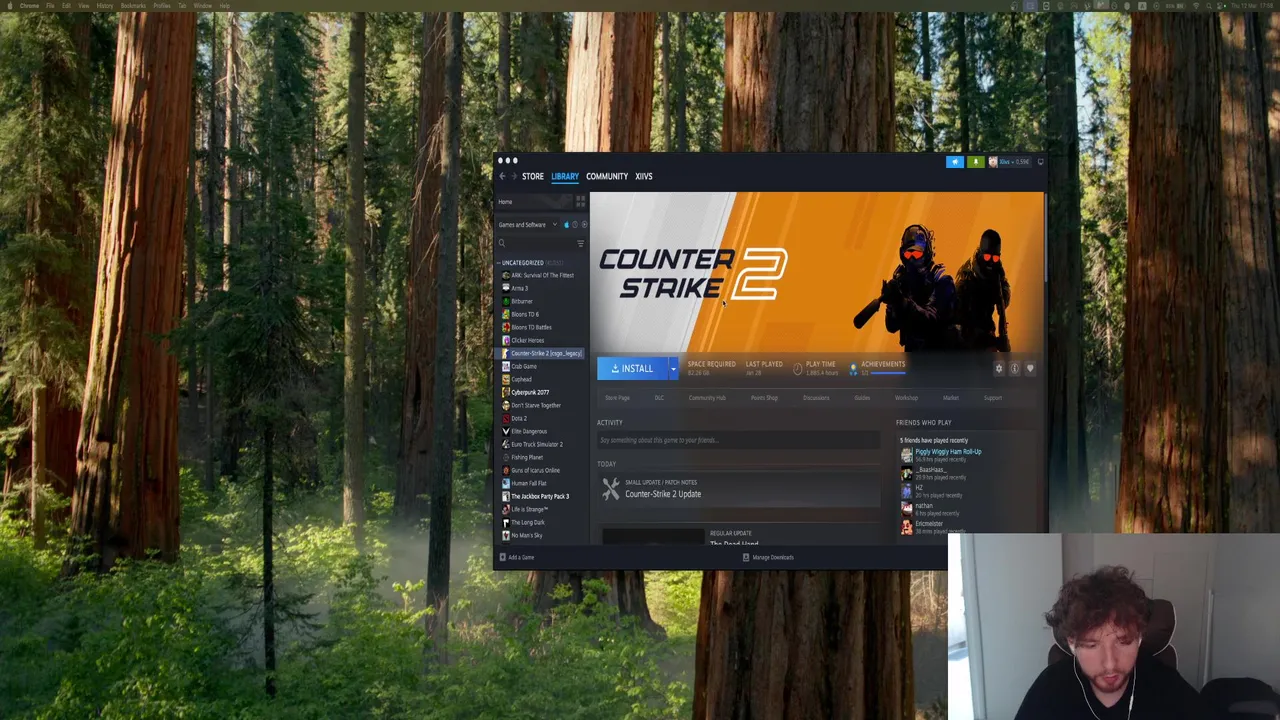Open the game's Store Page link
Screen dimensions: 1280x720
[x=617, y=398]
